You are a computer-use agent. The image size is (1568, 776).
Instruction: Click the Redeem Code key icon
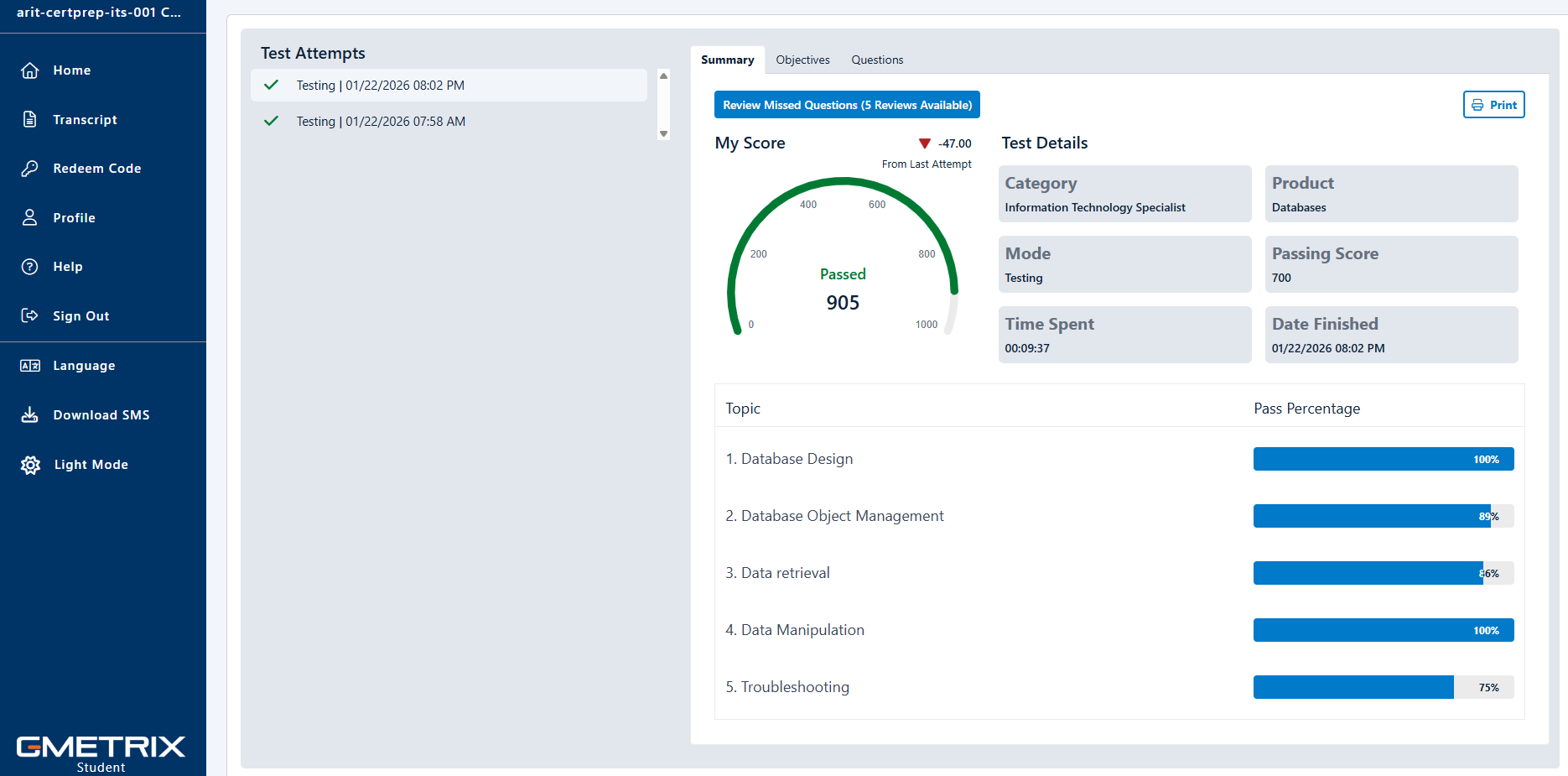click(x=30, y=169)
